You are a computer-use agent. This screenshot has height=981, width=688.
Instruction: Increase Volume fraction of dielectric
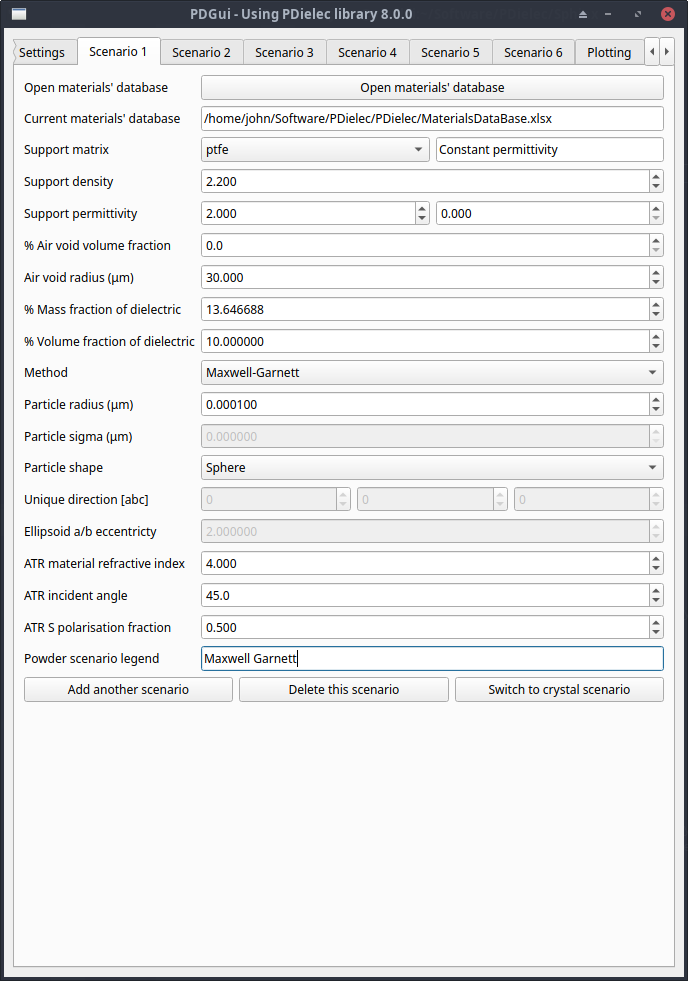[x=656, y=336]
